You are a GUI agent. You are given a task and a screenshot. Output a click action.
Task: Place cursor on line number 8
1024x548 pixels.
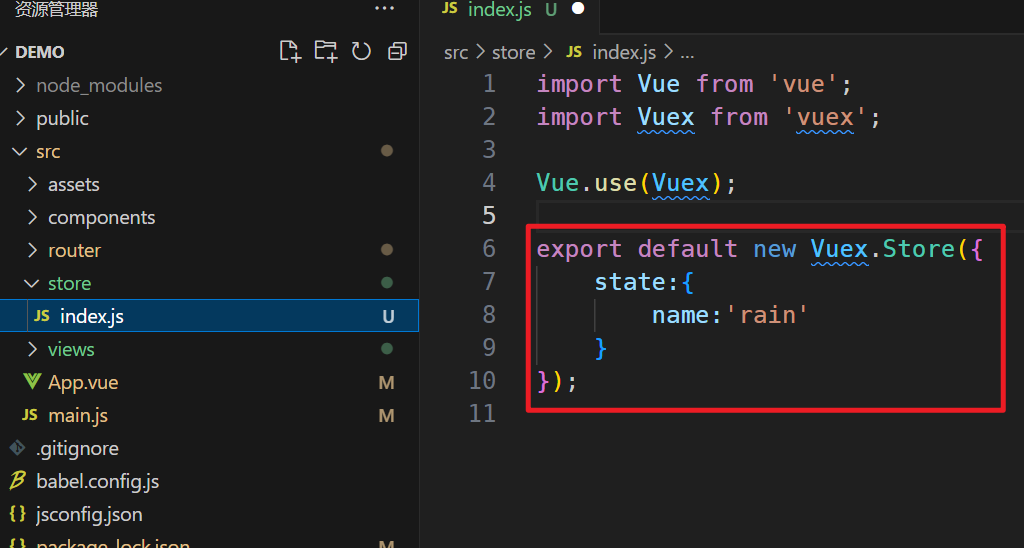(x=488, y=315)
